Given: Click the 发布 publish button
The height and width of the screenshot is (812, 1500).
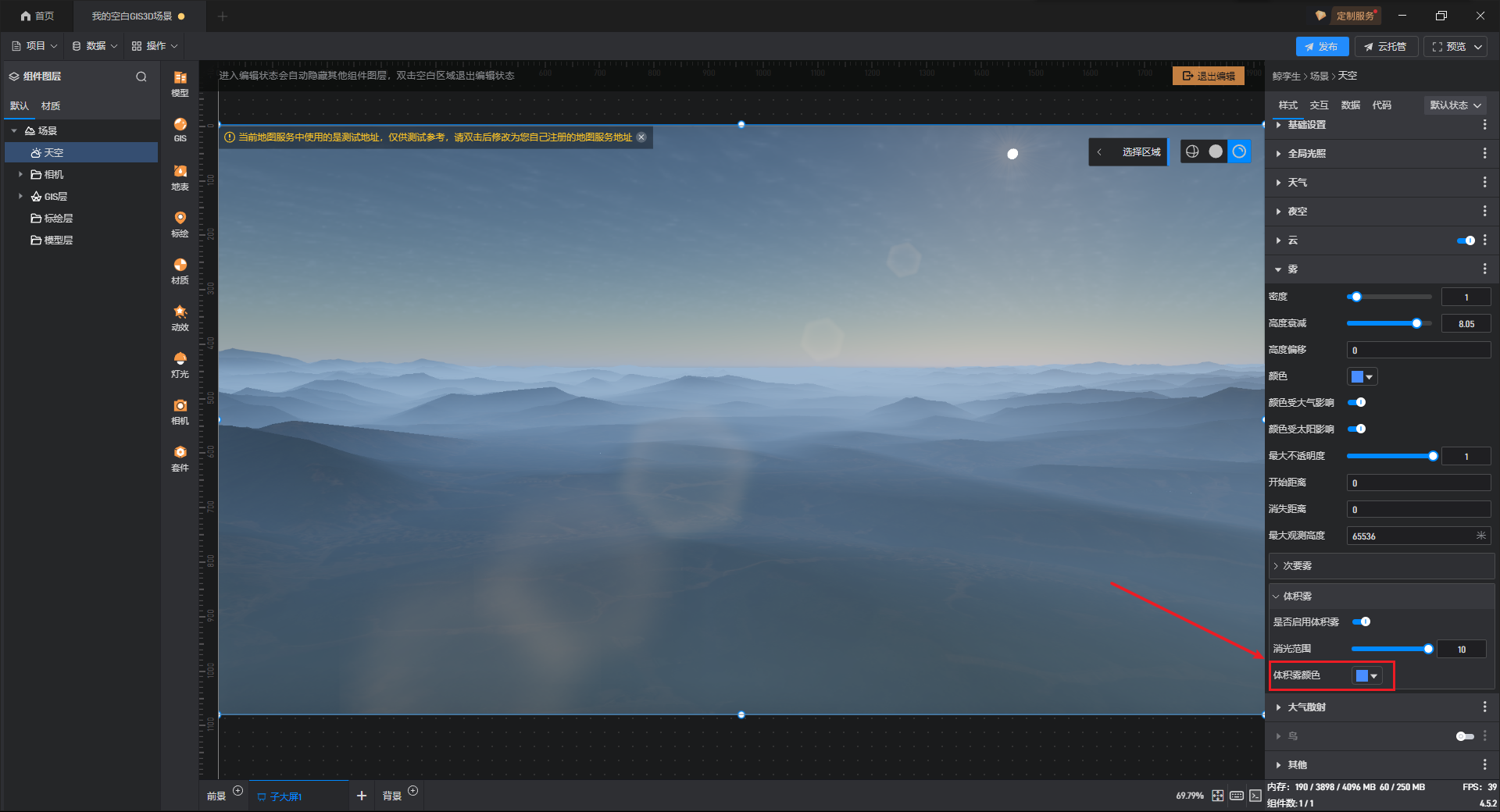Looking at the screenshot, I should [1322, 46].
